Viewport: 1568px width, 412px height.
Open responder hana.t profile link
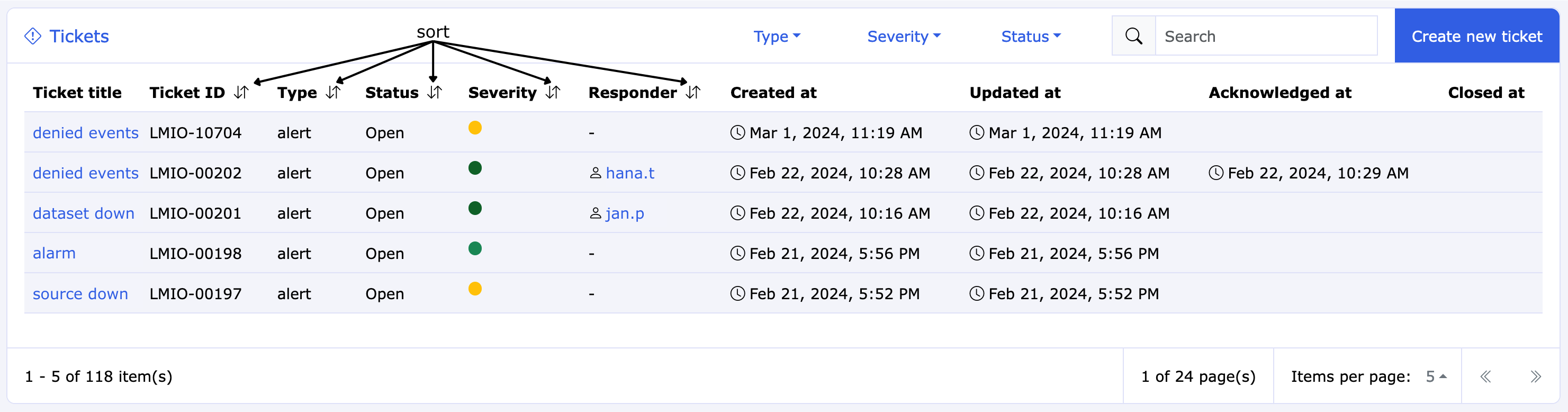pos(629,174)
